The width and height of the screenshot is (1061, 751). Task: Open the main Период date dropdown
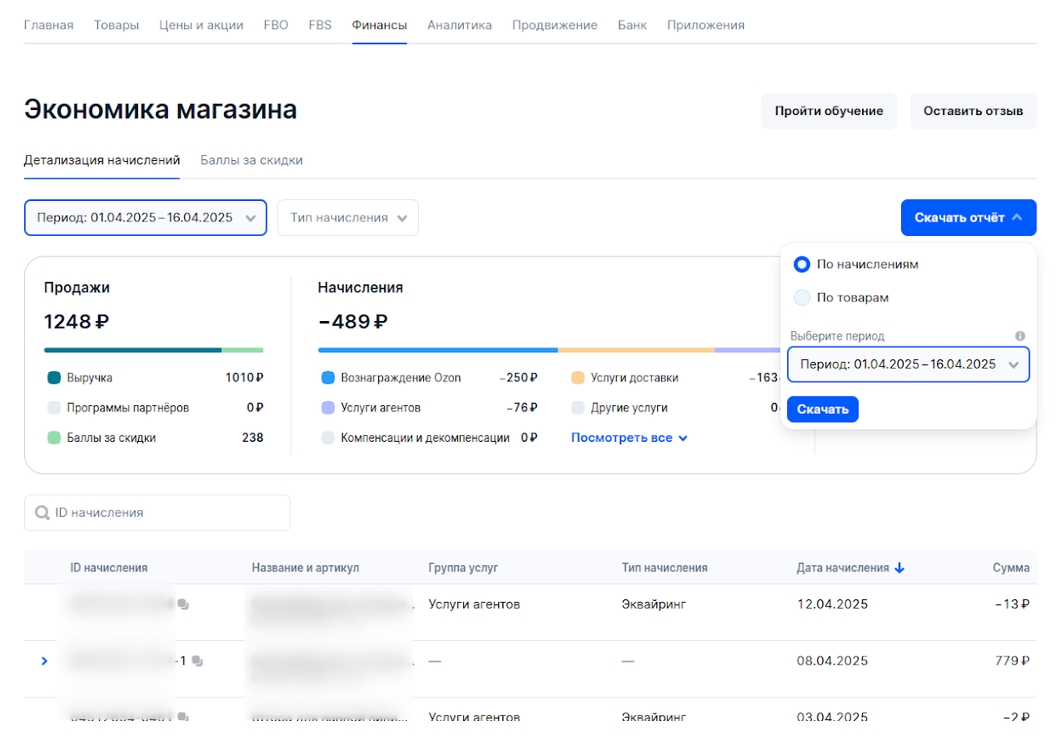145,218
